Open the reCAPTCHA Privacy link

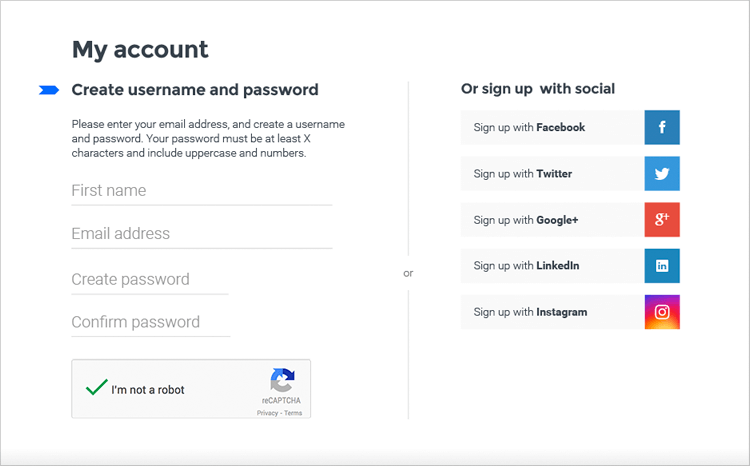point(266,413)
